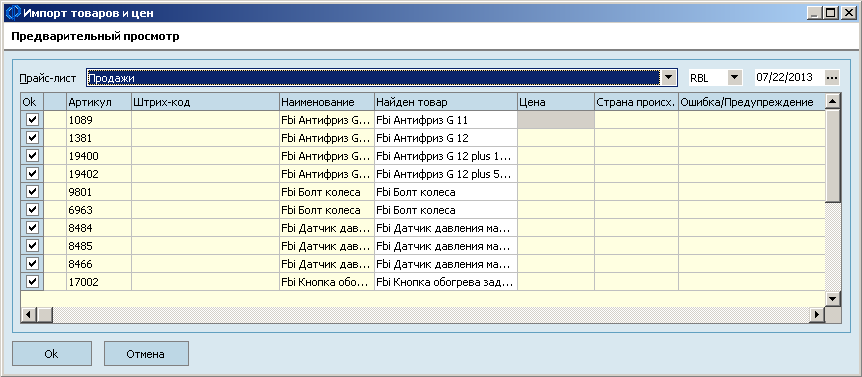This screenshot has width=862, height=377.
Task: Select article cell 6963
Action: 98,210
